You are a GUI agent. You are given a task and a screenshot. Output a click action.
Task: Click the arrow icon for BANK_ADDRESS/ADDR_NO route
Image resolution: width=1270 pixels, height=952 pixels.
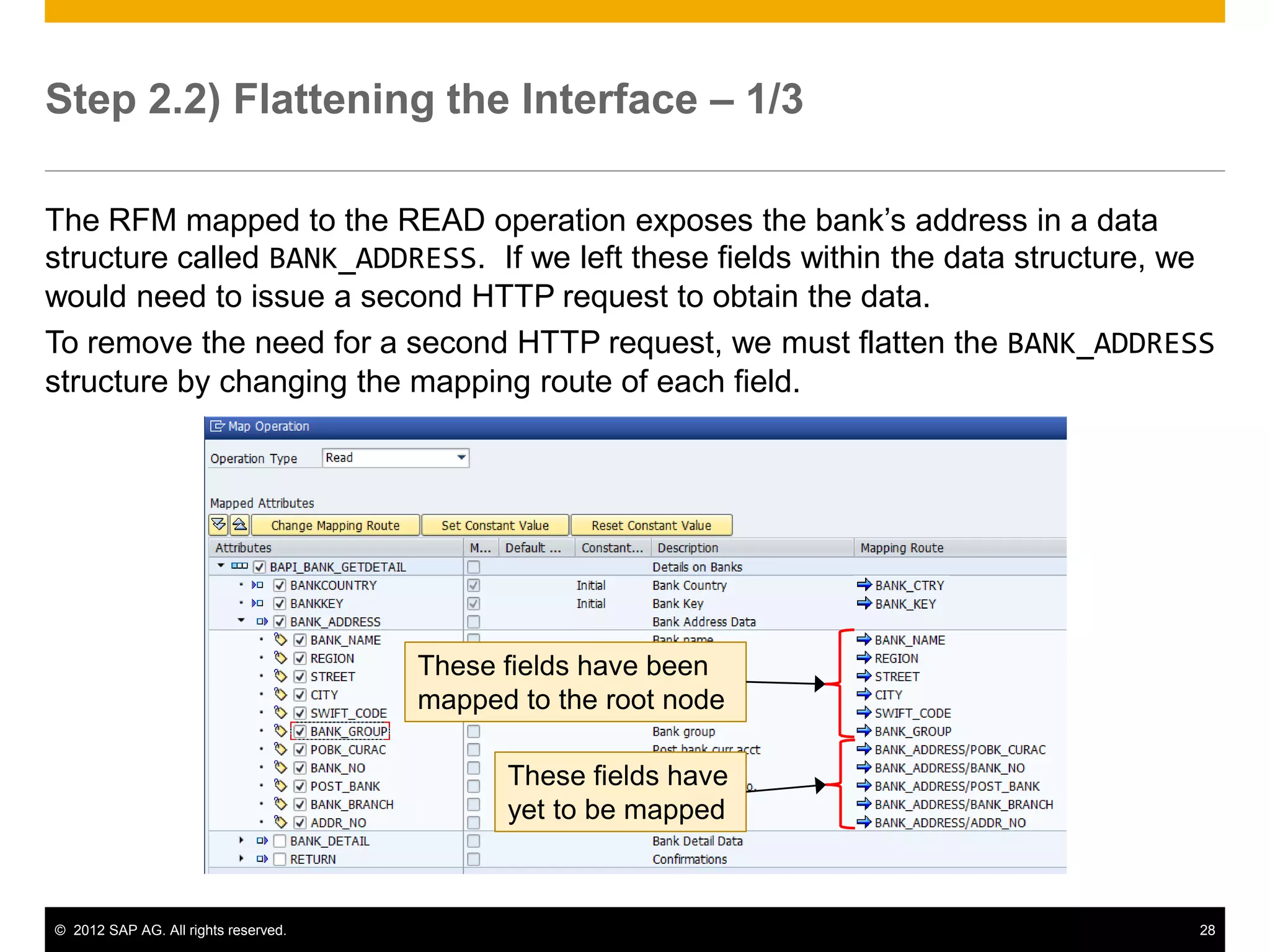[x=864, y=822]
